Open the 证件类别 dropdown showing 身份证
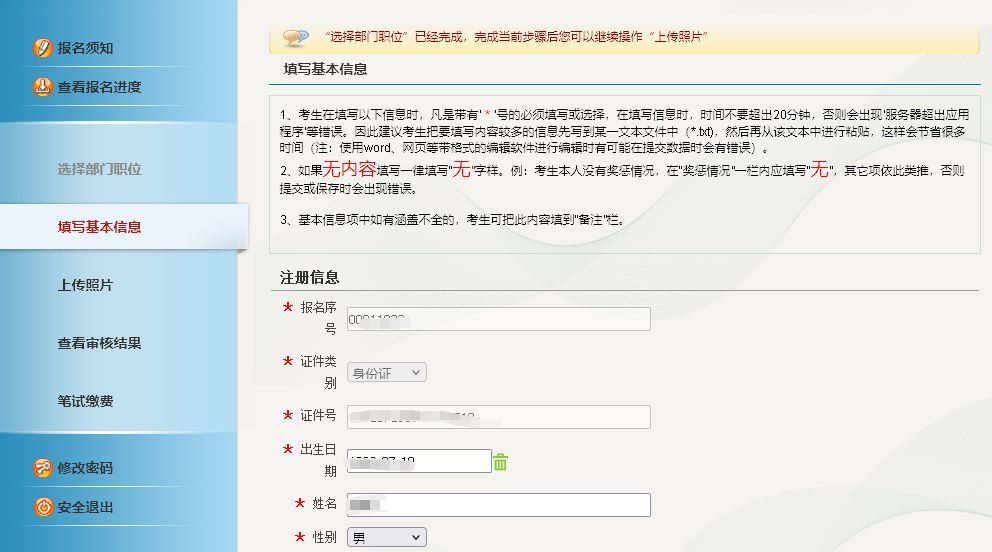 tap(387, 372)
